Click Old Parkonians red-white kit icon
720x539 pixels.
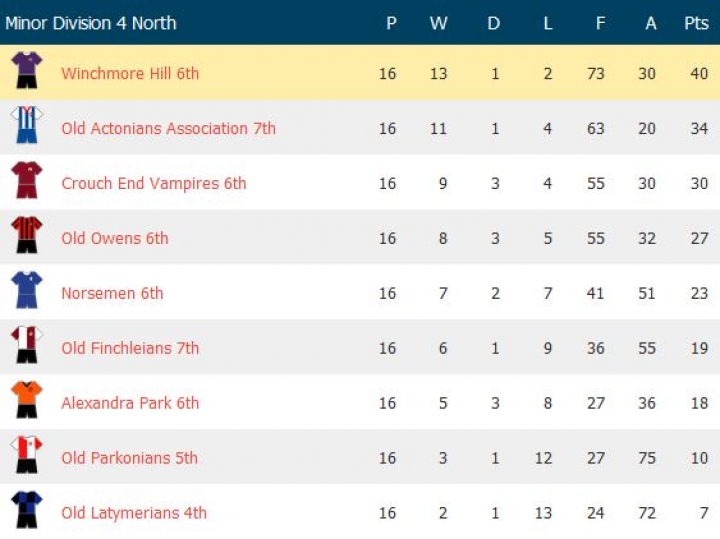pyautogui.click(x=26, y=456)
